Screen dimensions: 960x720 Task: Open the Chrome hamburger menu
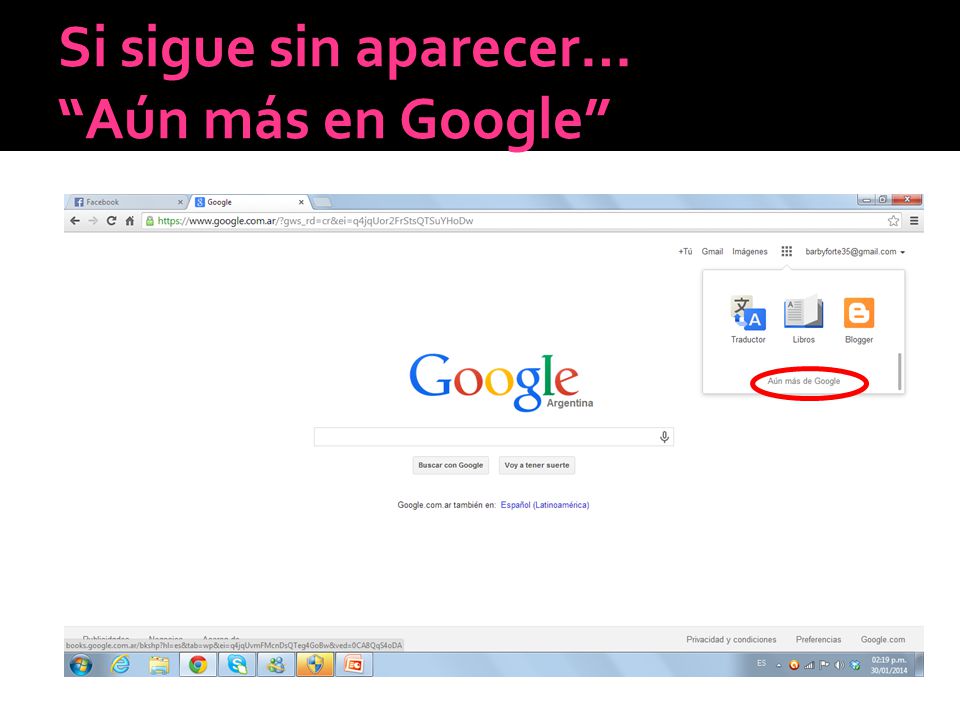[914, 221]
